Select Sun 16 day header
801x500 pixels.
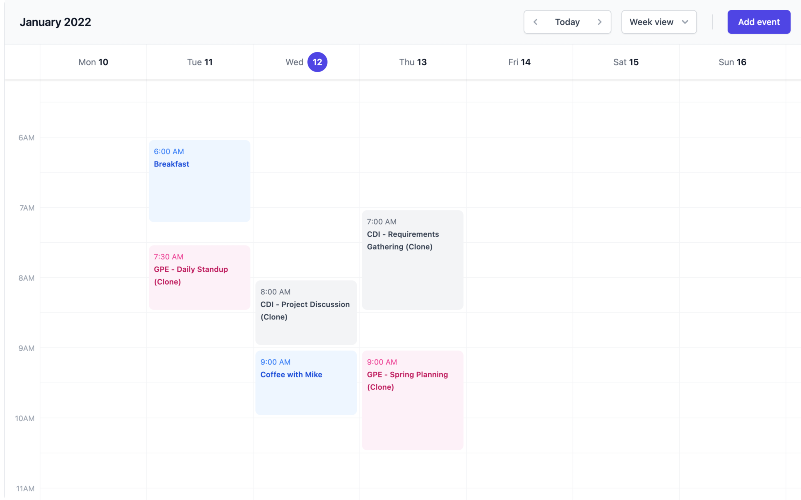click(x=732, y=62)
